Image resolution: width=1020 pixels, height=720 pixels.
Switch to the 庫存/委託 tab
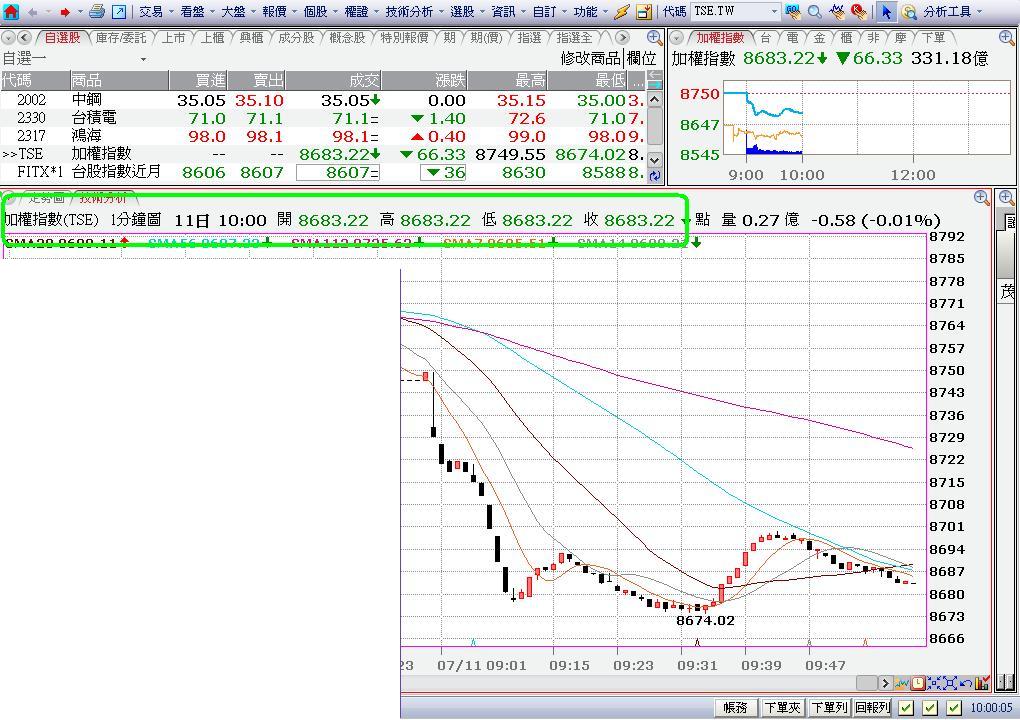121,38
